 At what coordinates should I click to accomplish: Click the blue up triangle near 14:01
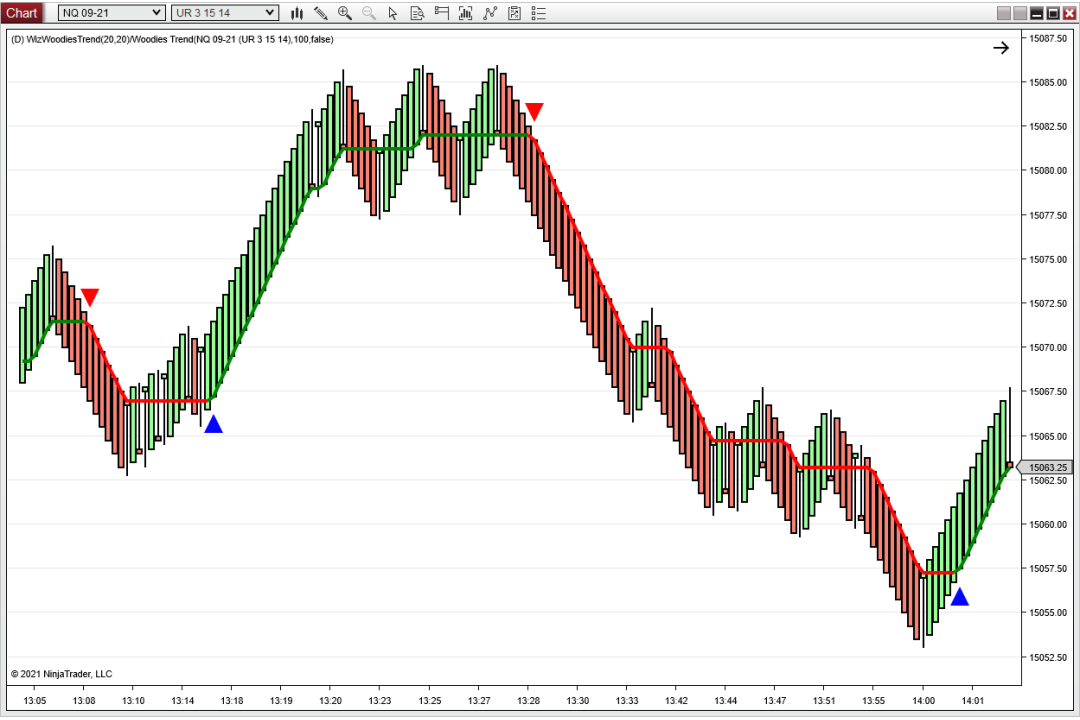coord(959,597)
